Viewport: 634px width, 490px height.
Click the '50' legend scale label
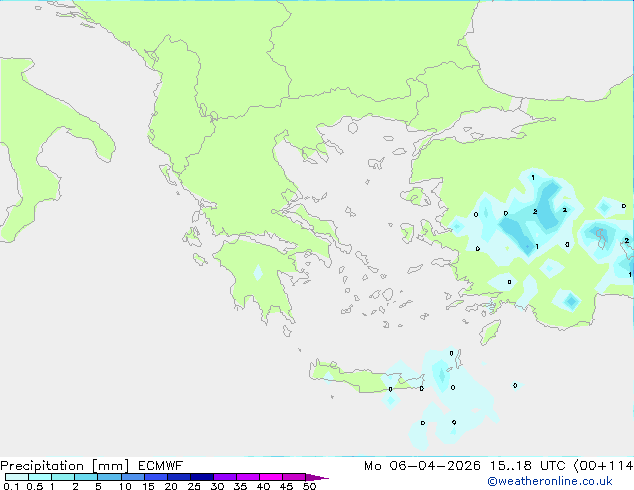[309, 486]
